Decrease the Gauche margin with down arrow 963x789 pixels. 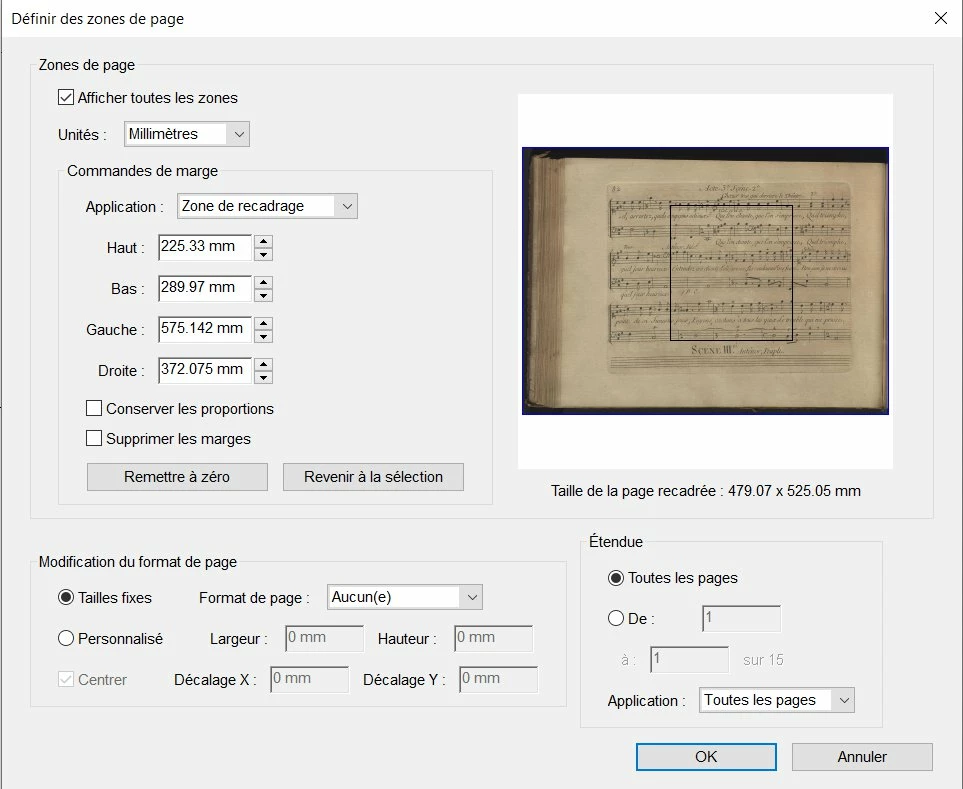click(263, 336)
